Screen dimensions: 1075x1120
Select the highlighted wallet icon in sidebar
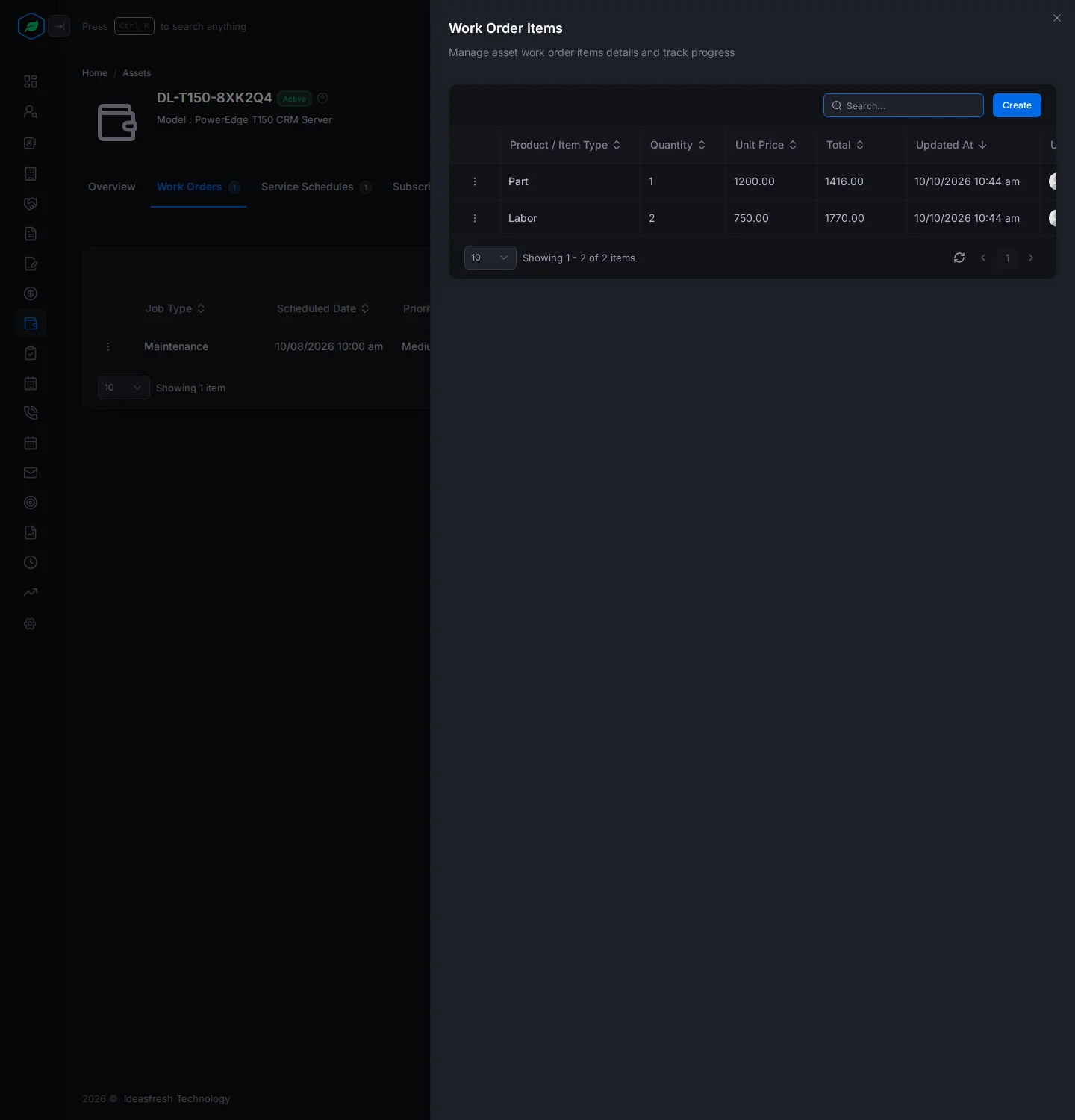[x=31, y=323]
